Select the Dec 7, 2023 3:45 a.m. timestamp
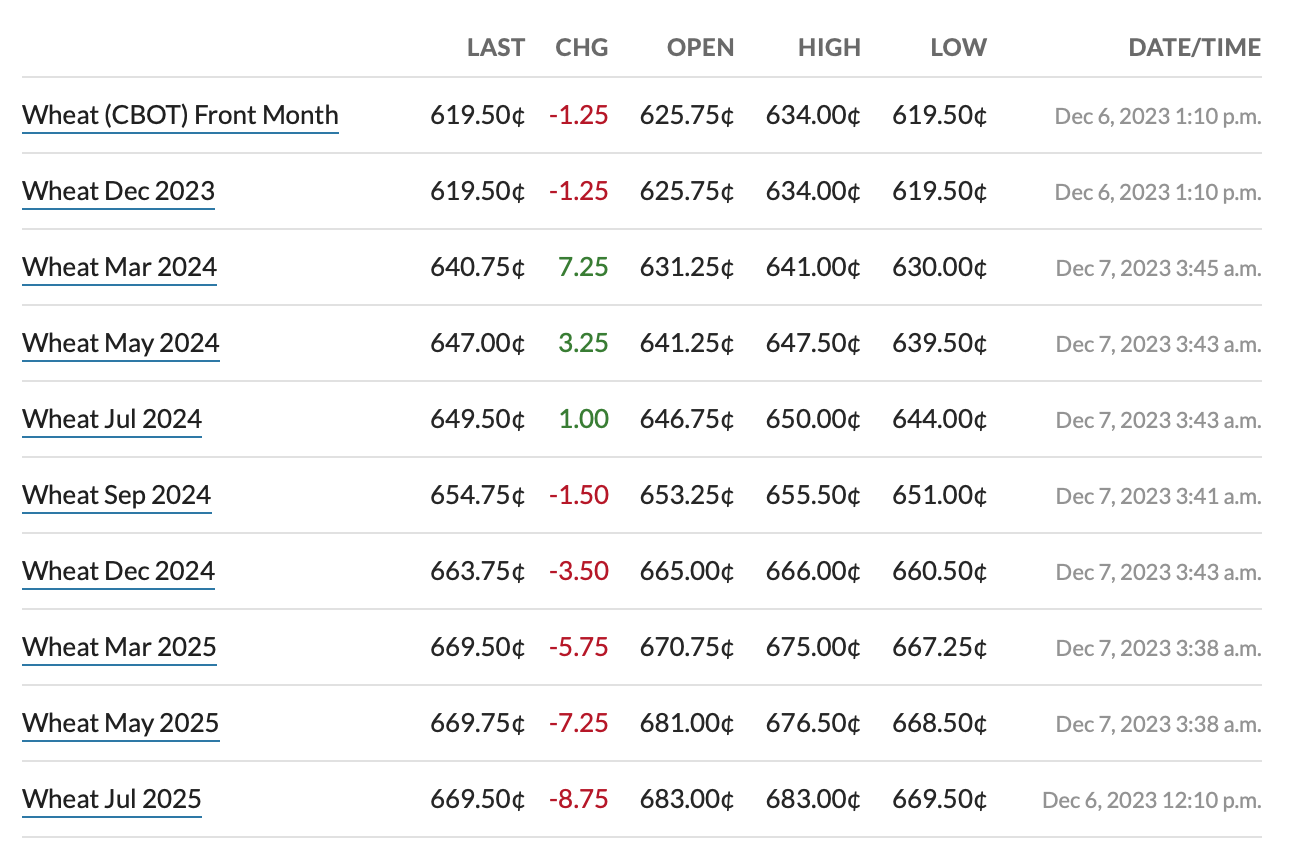 click(1159, 268)
